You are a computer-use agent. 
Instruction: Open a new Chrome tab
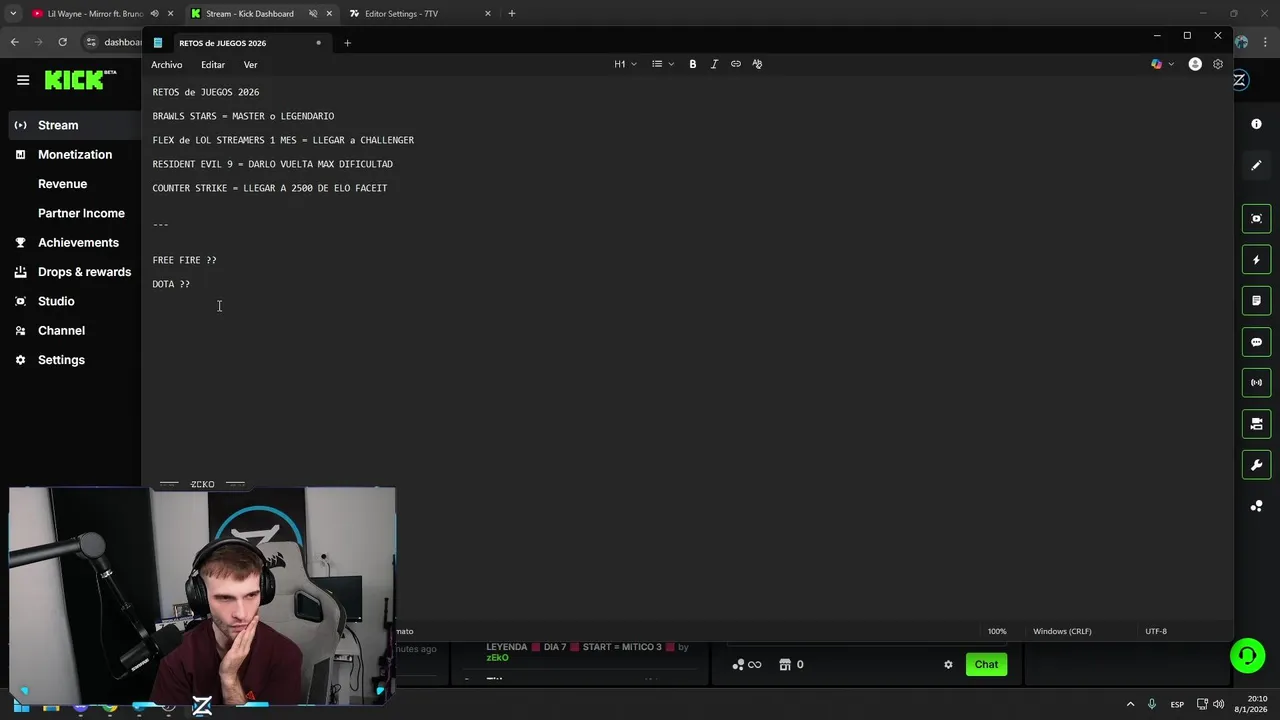pos(512,14)
